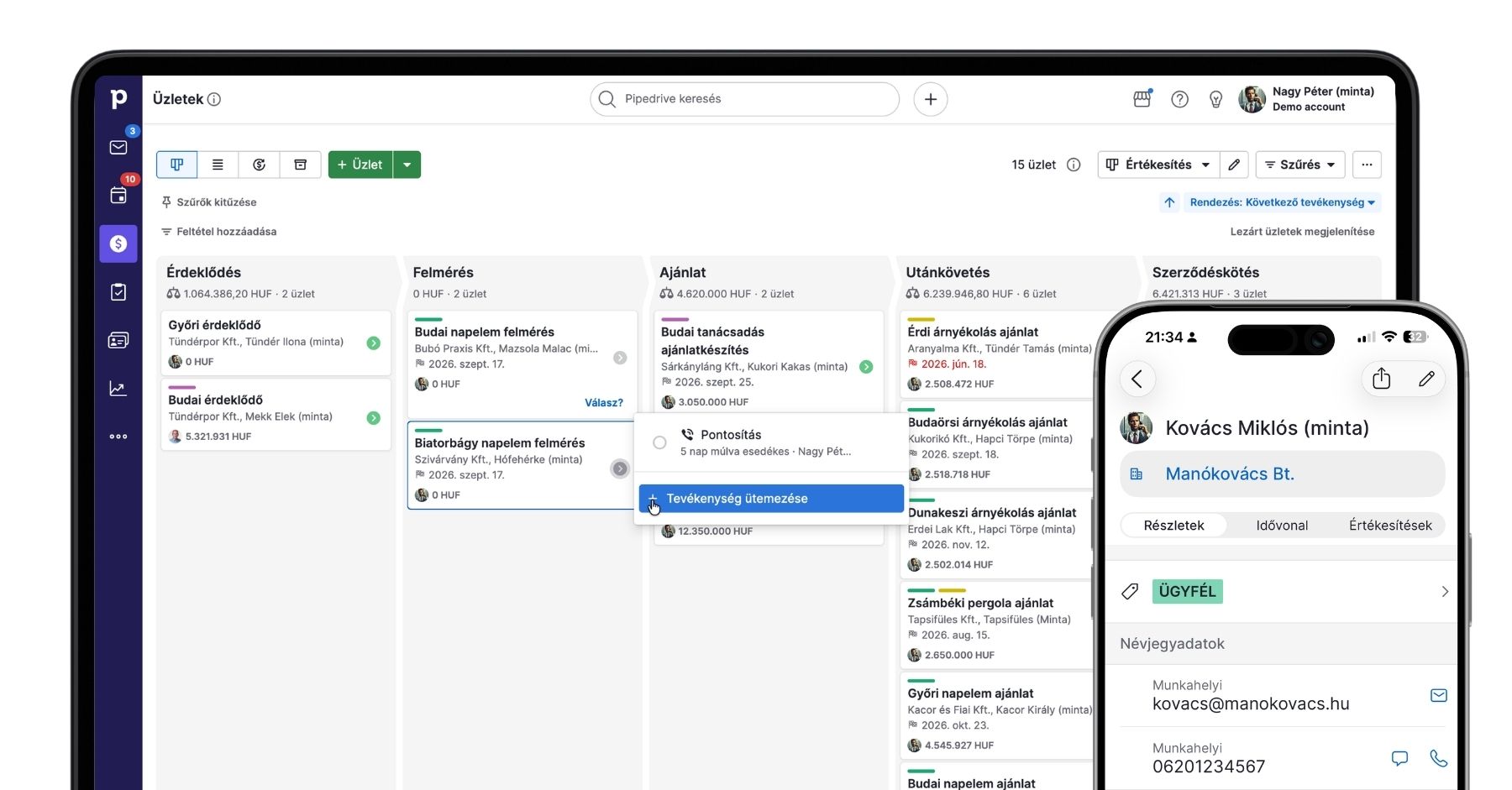Click Szűrők kitűzése
Viewport: 1512px width, 790px height.
209,202
